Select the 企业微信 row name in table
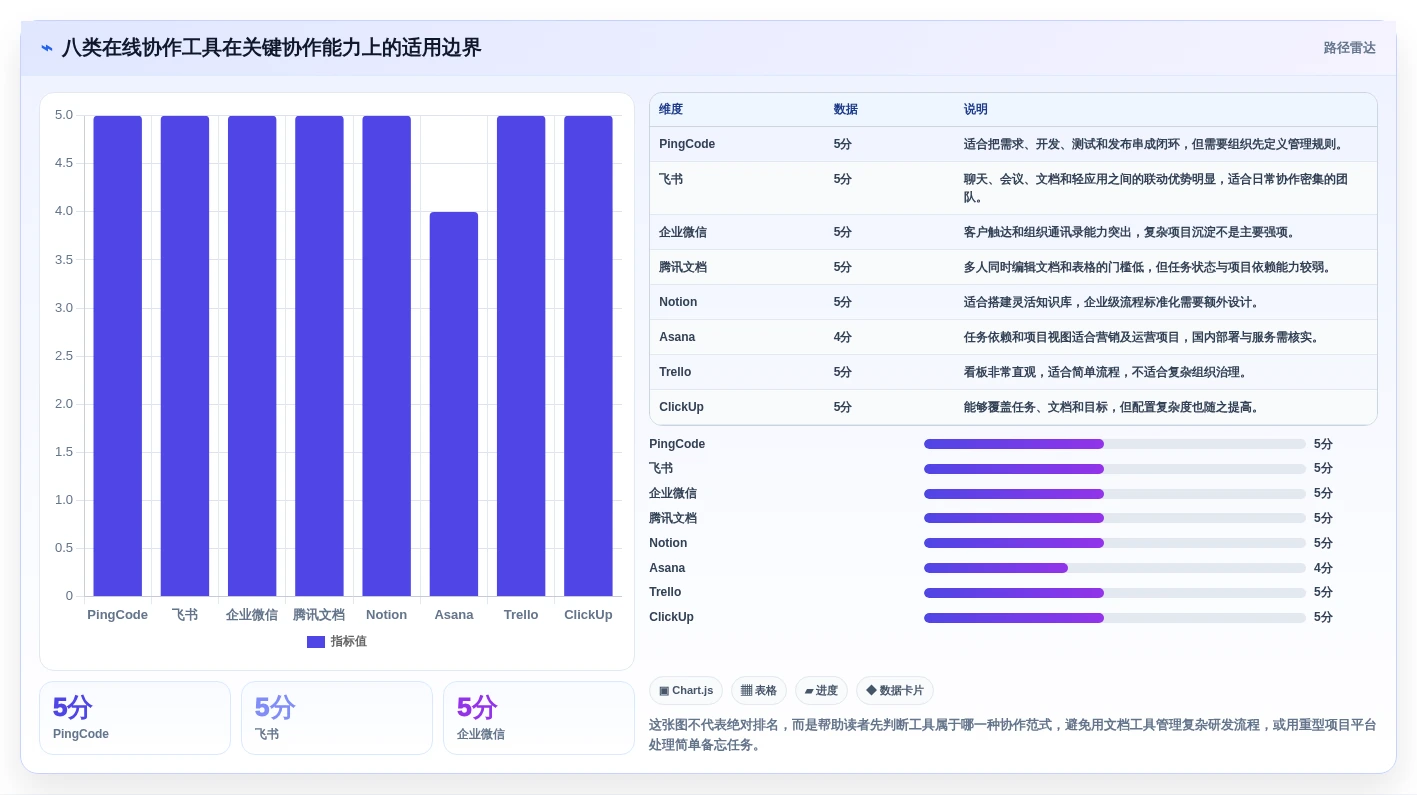Viewport: 1417px width, 795px height. click(683, 232)
